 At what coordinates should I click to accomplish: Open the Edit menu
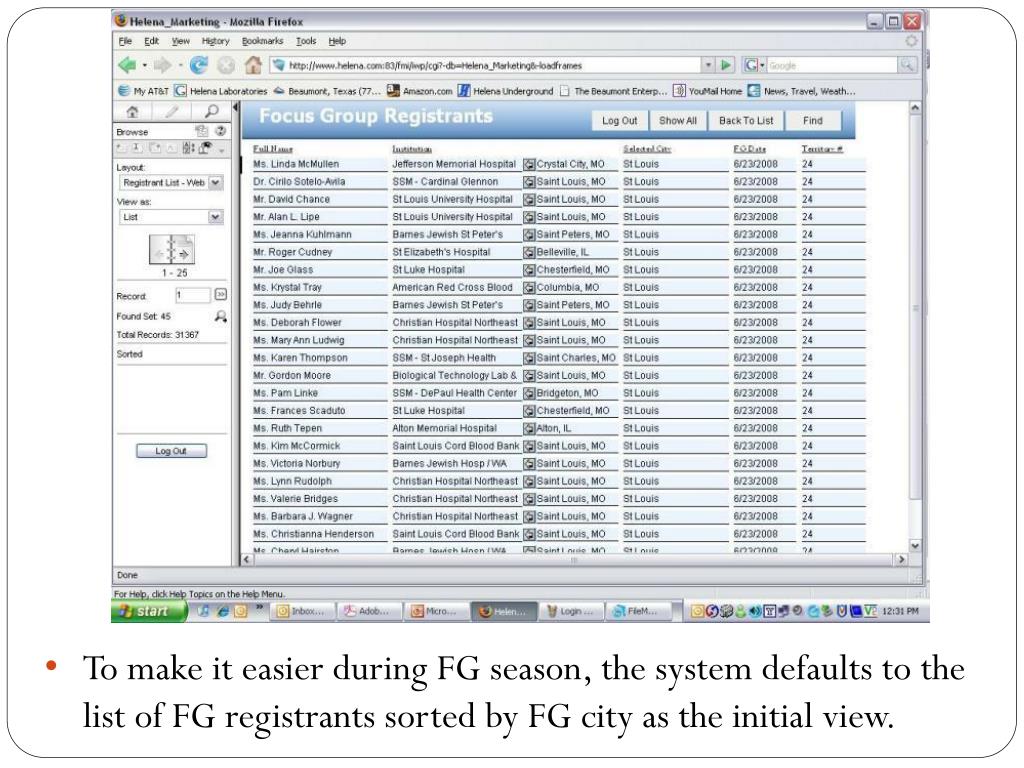tap(152, 41)
